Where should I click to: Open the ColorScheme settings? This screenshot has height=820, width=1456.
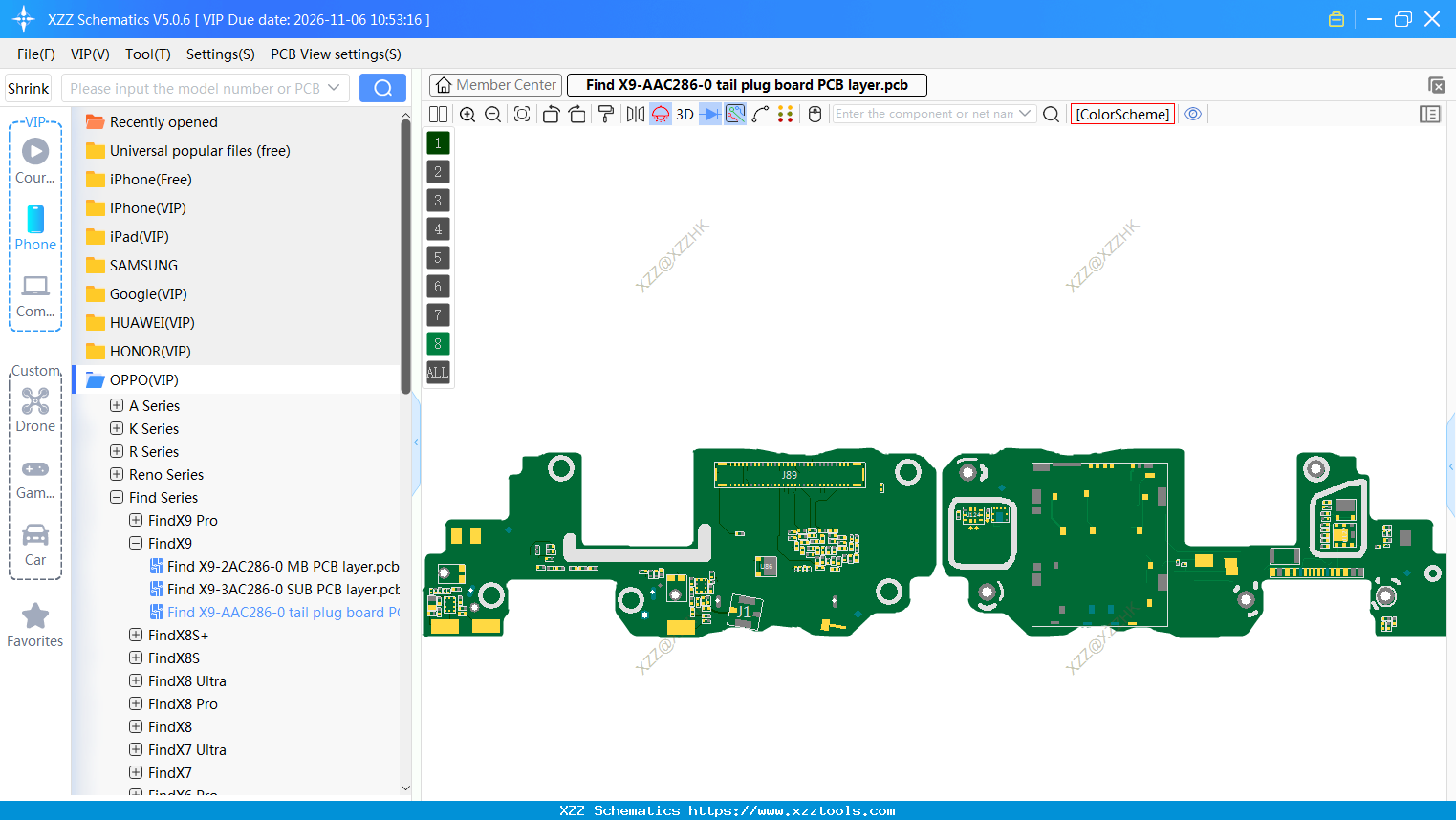point(1122,114)
